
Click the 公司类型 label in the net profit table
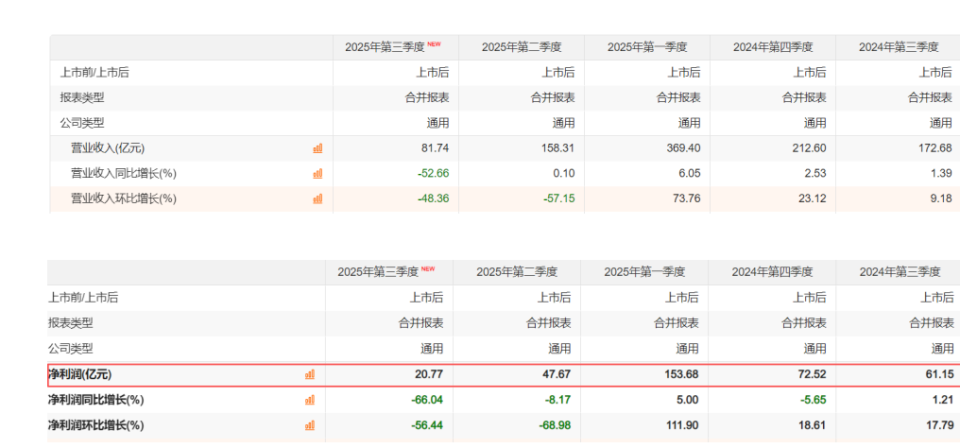click(70, 348)
